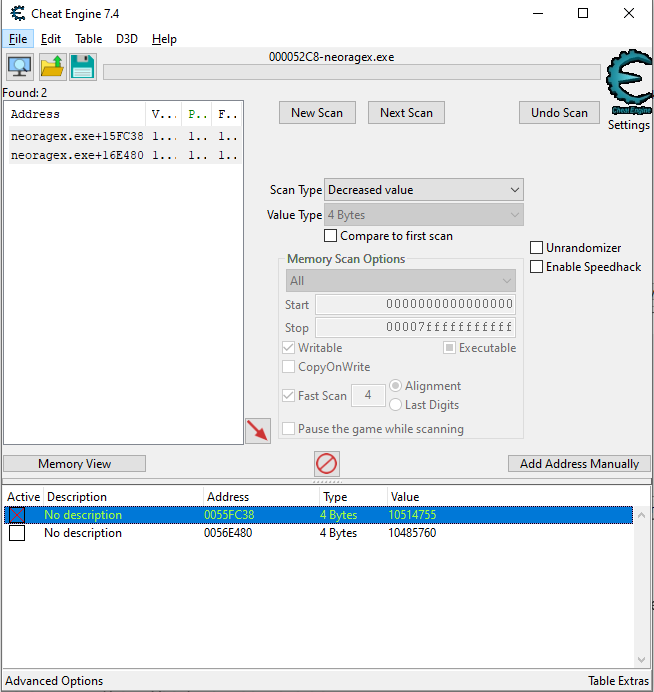
Task: Open the memory region All dropdown
Action: pos(401,281)
